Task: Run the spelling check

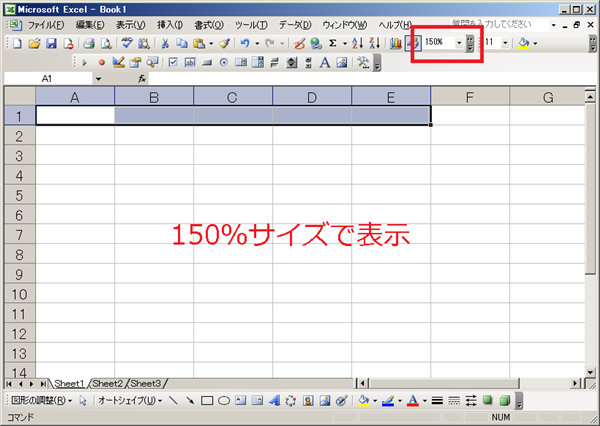Action: coord(127,43)
